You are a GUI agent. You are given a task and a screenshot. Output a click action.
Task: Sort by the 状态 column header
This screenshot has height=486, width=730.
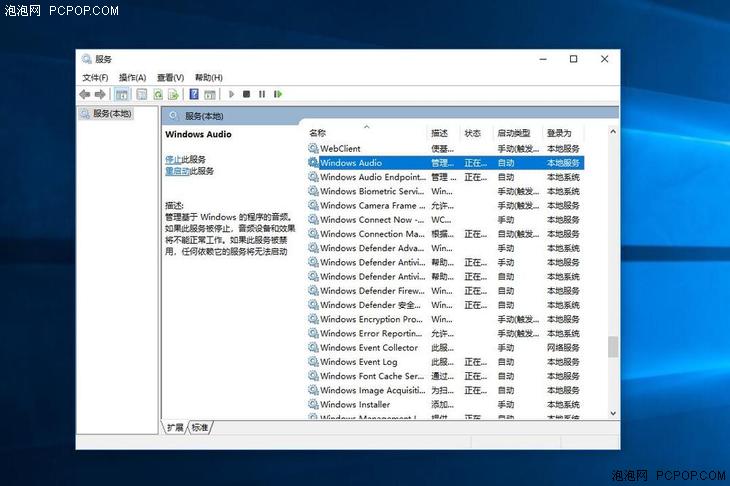tap(473, 133)
